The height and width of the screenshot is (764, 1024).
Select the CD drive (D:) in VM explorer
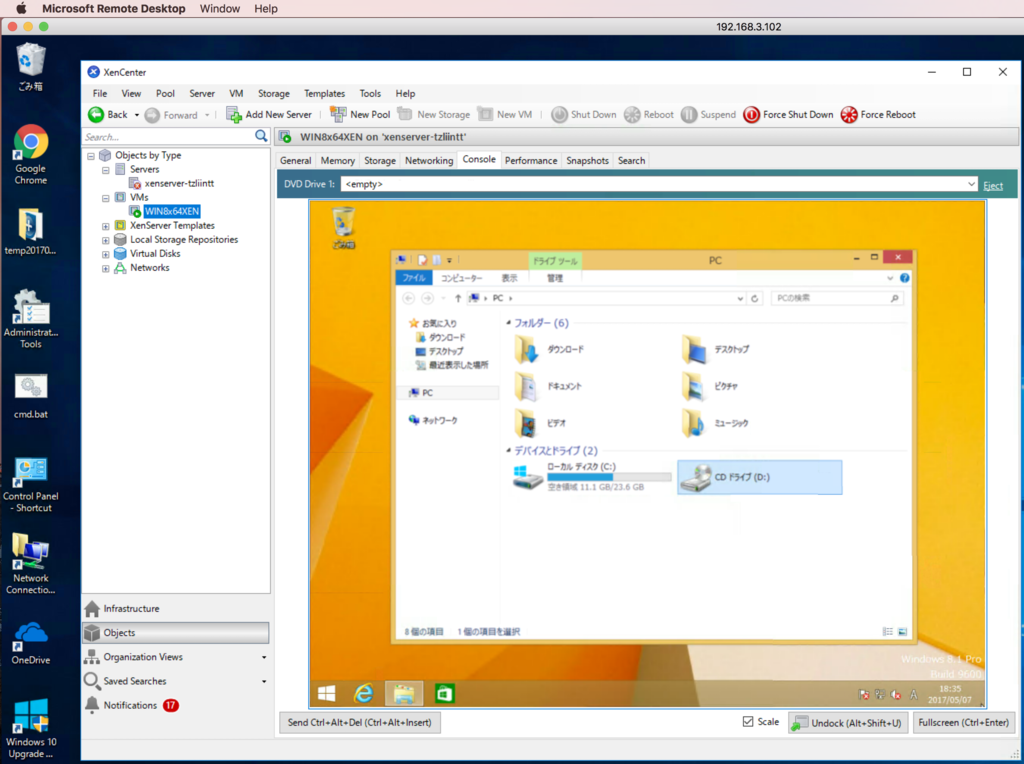tap(760, 477)
